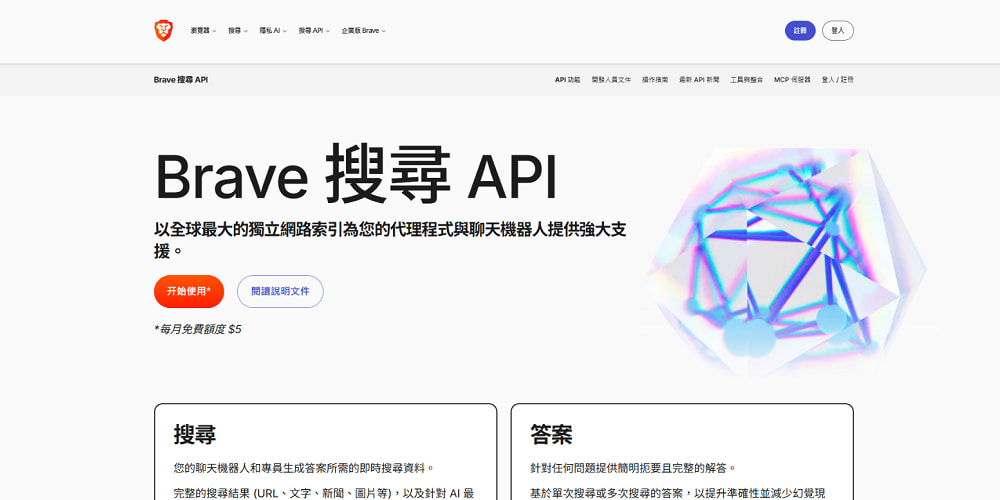Open the 隱私 AI dropdown menu
Viewport: 1000px width, 500px height.
click(x=273, y=31)
